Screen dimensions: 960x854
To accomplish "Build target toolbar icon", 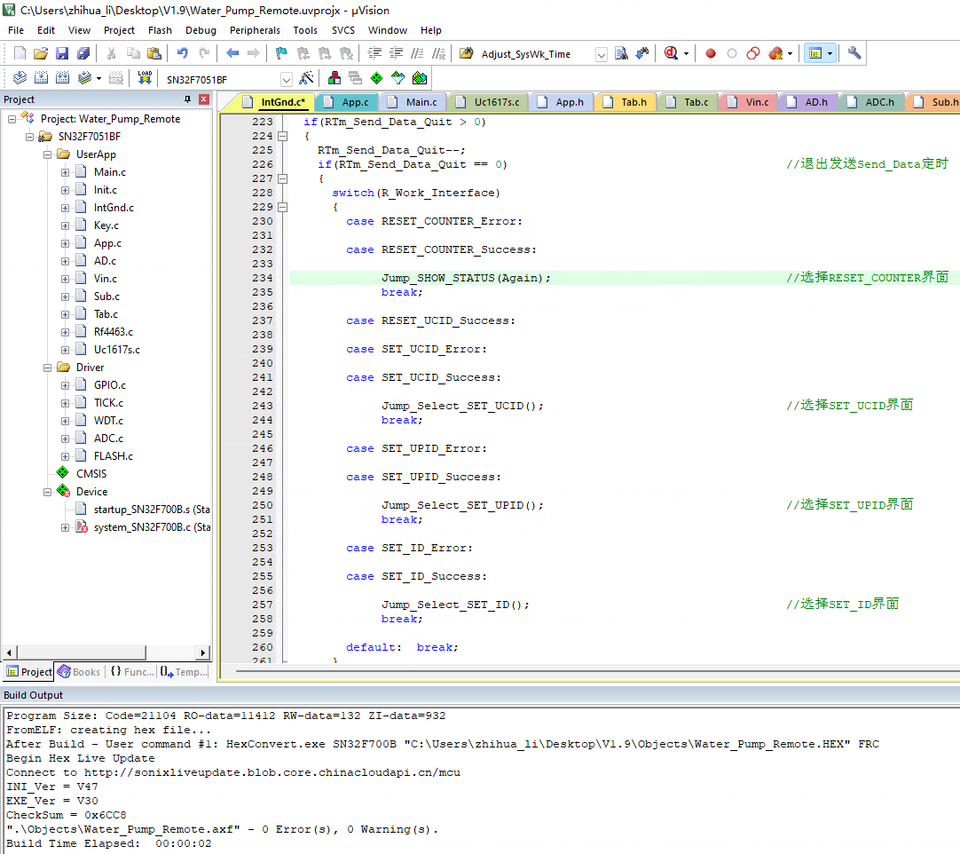I will pyautogui.click(x=41, y=78).
